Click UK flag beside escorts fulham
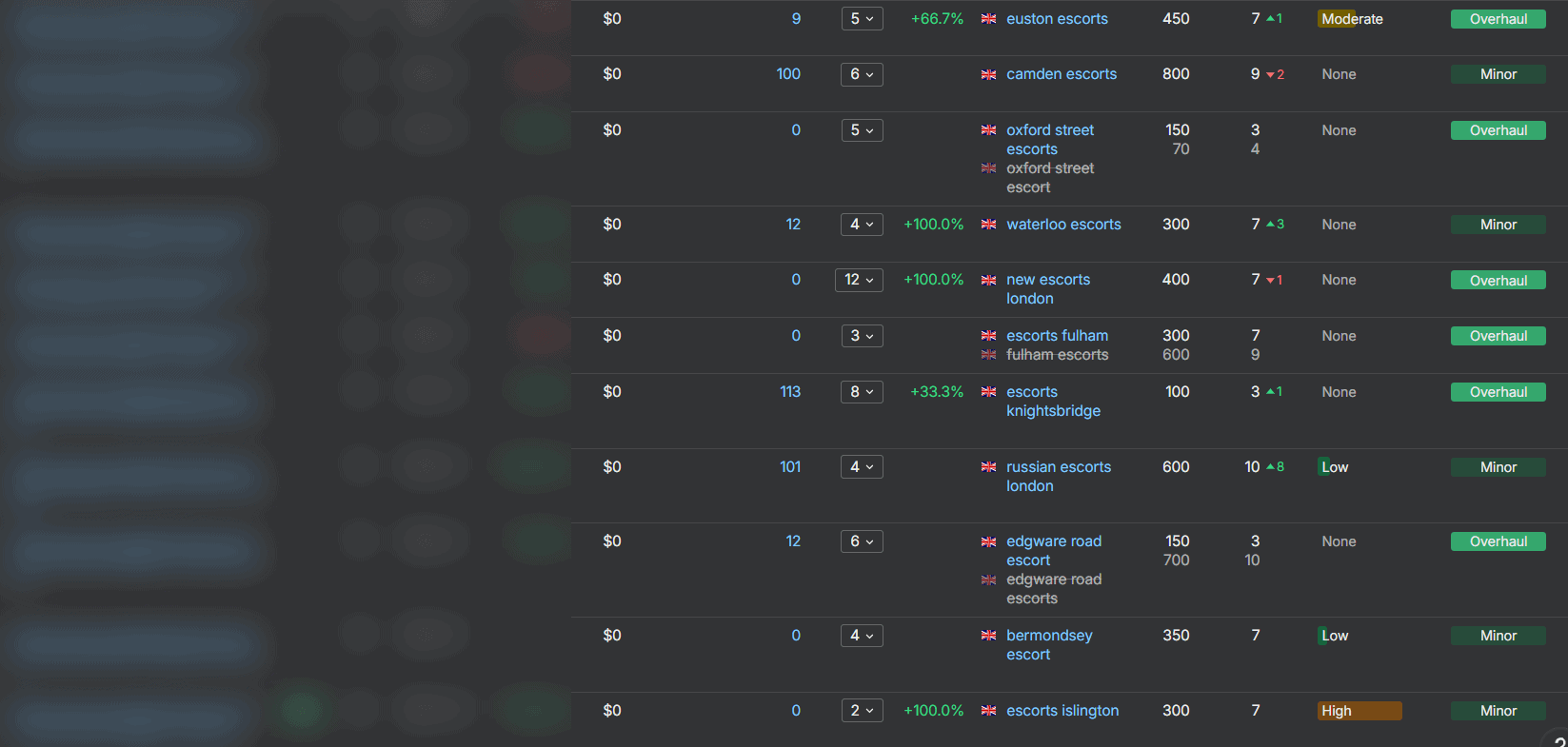The width and height of the screenshot is (1568, 747). point(988,336)
